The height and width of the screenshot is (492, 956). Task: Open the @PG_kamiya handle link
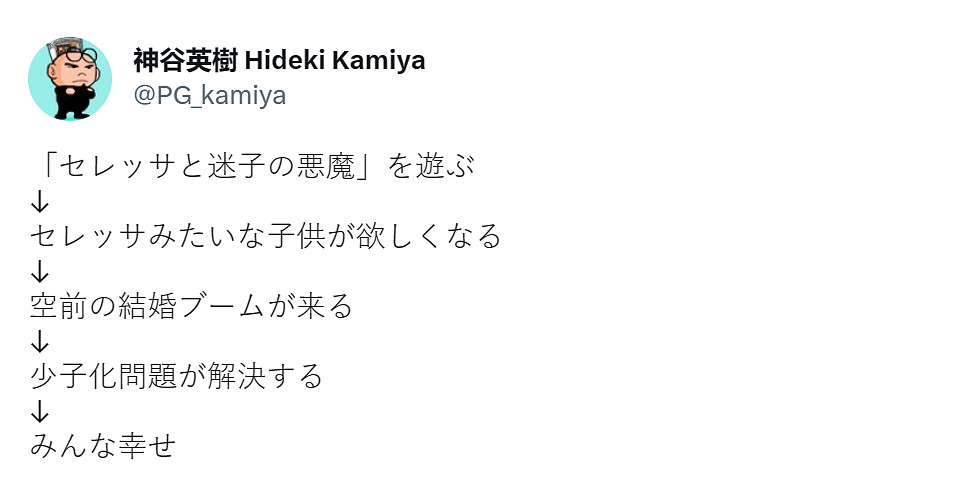[209, 96]
